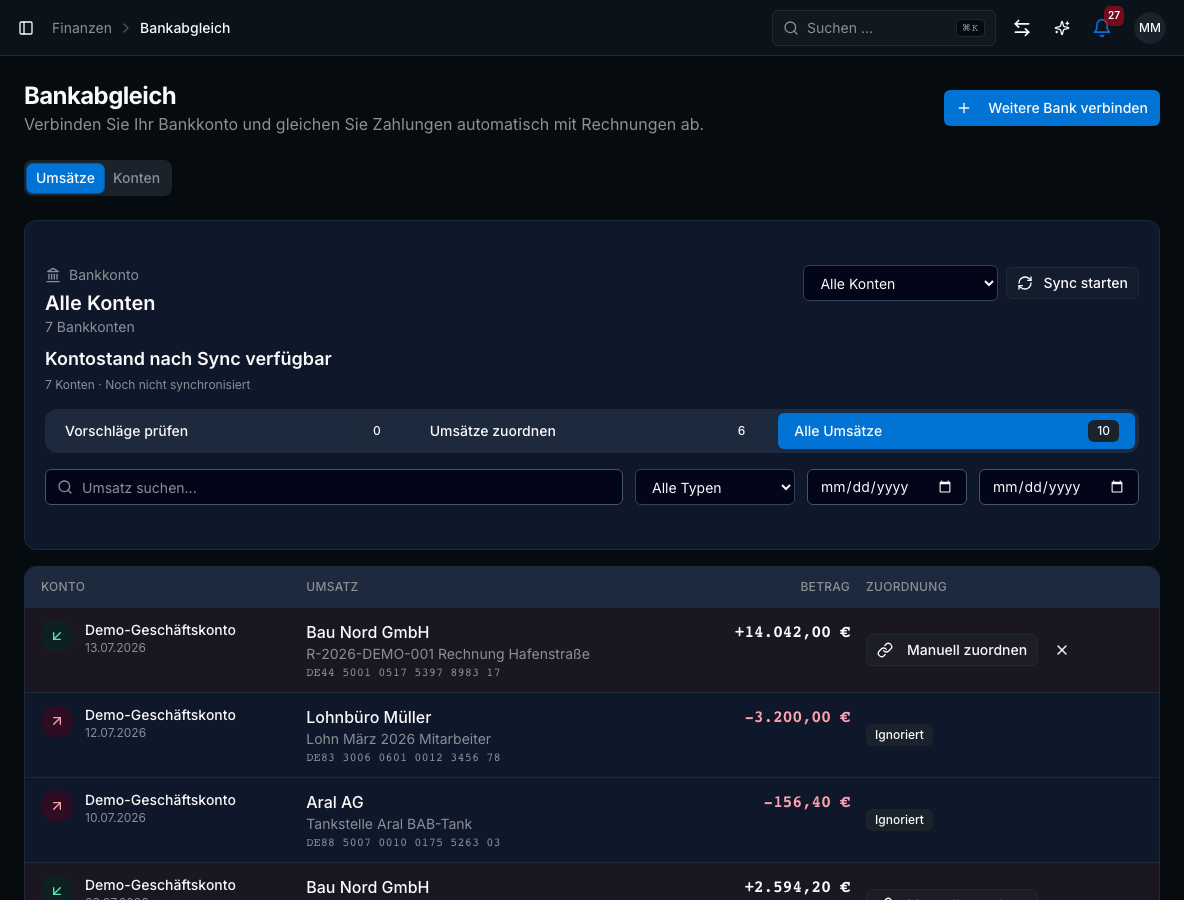This screenshot has width=1184, height=900.
Task: Click IBAN DE44 5001 0517 5397 8983 17
Action: [x=403, y=673]
